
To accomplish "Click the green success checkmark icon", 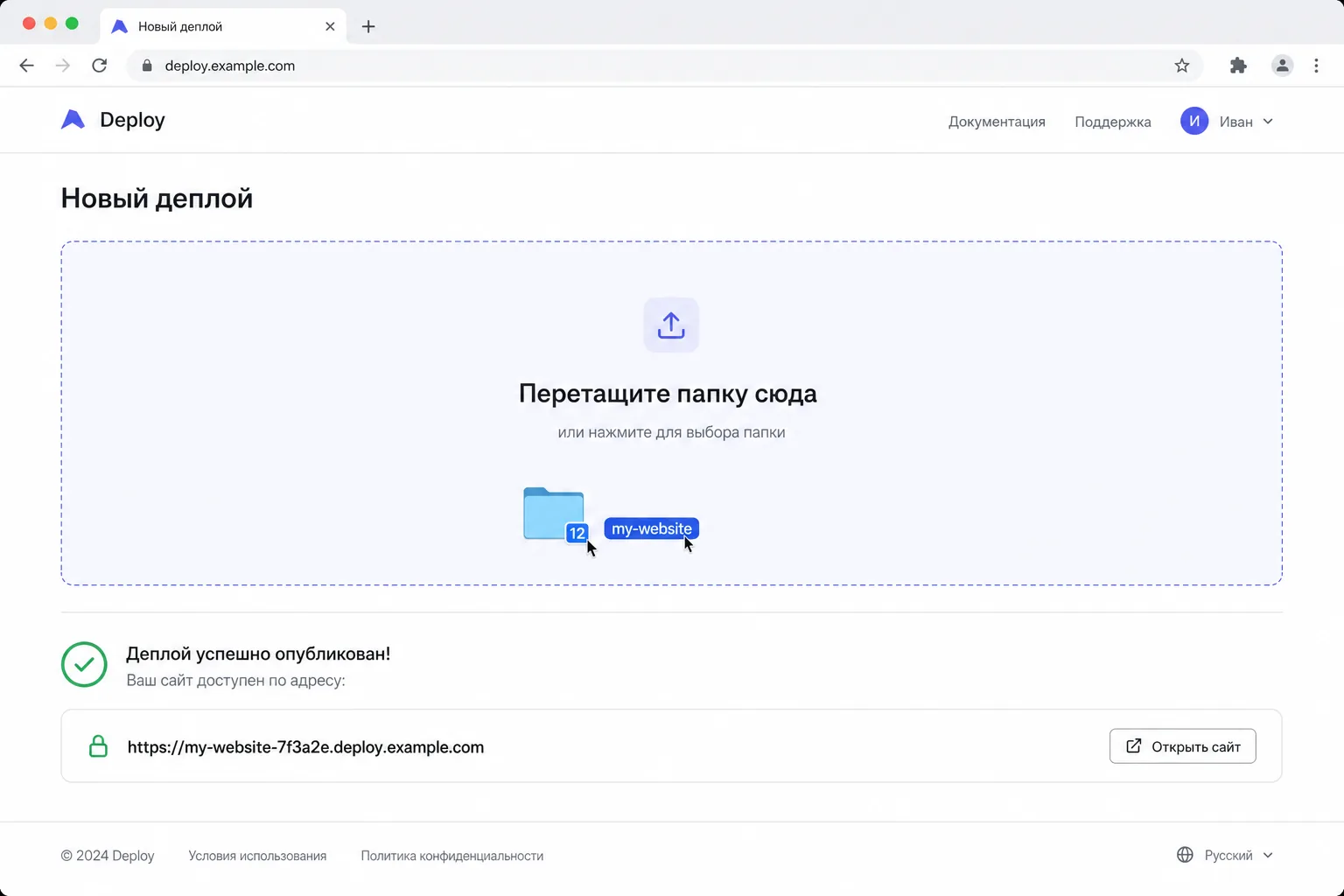I will coord(84,664).
